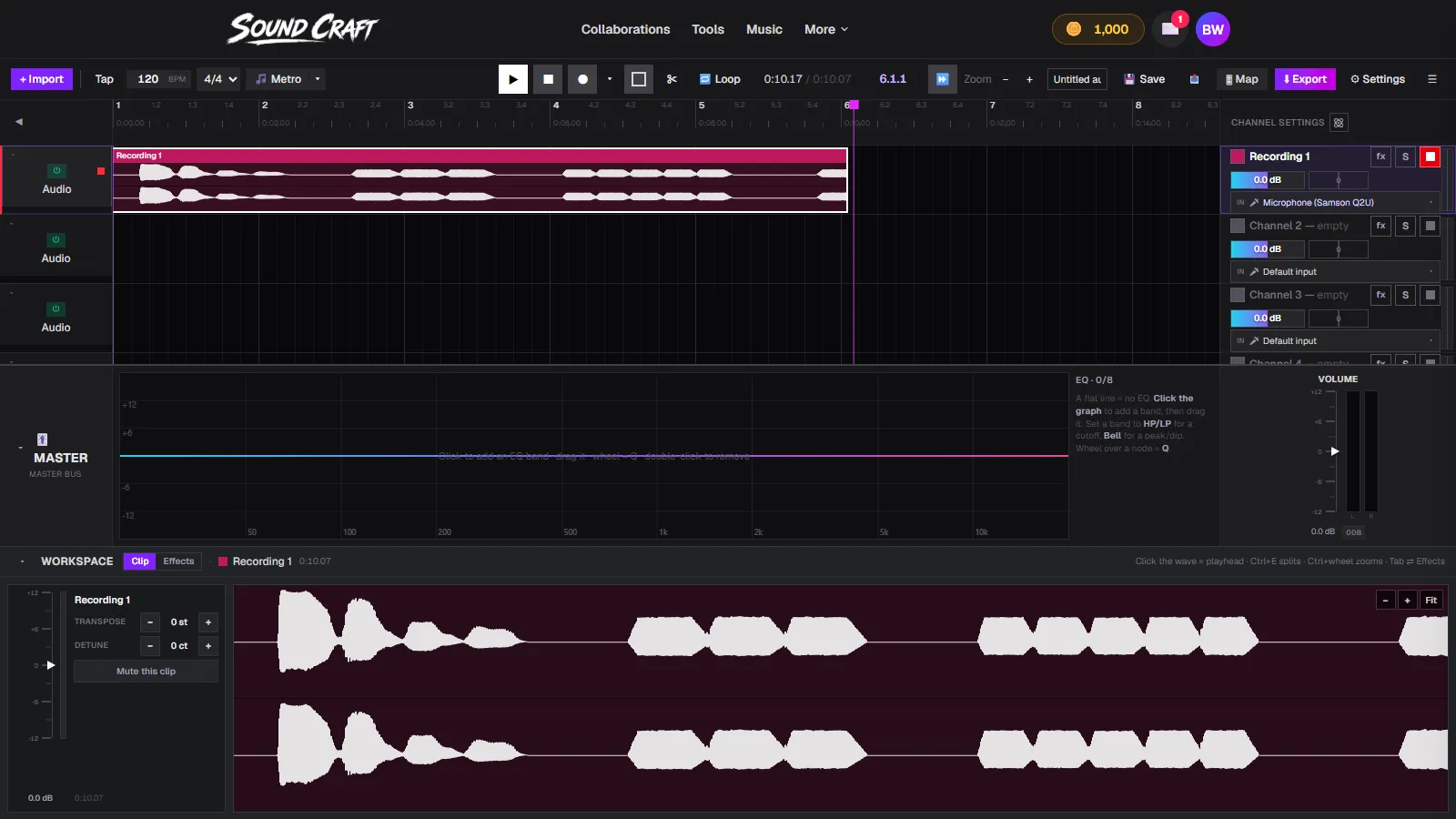The image size is (1456, 819).
Task: Zoom out the timeline with minus
Action: pos(1006,79)
